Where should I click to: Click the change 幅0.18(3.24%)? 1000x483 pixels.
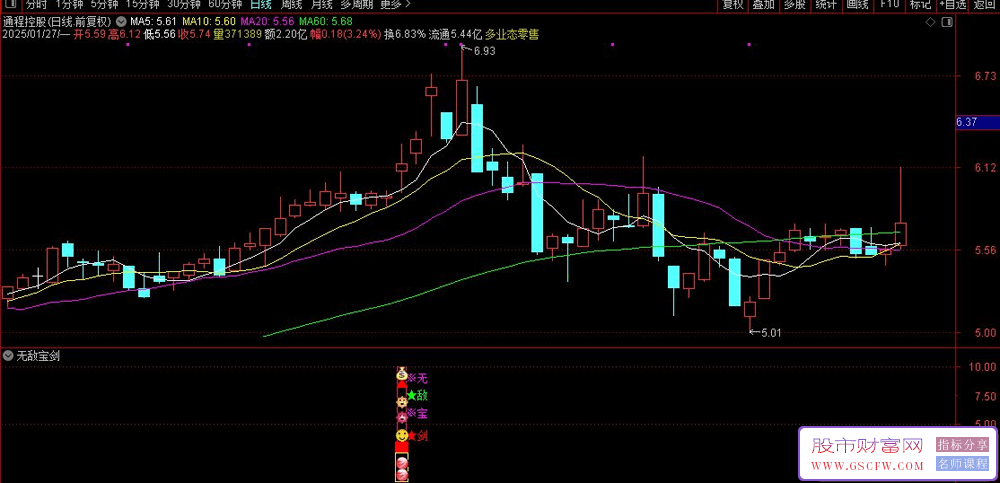346,34
